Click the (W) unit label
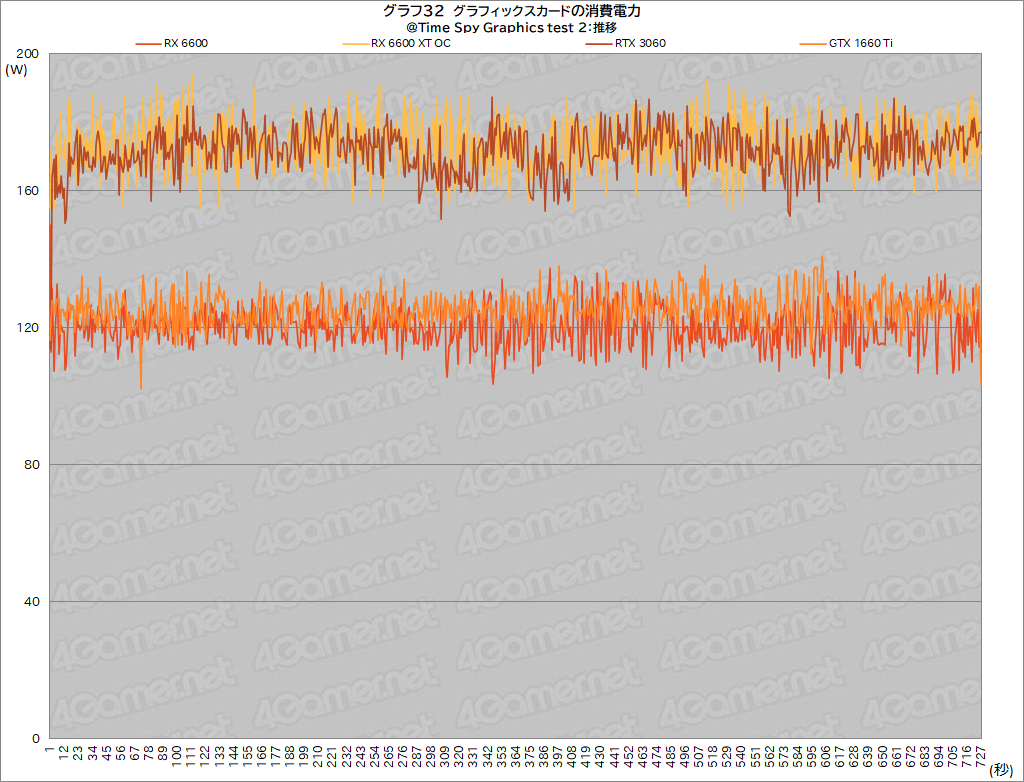This screenshot has height=782, width=1024. coord(16,70)
